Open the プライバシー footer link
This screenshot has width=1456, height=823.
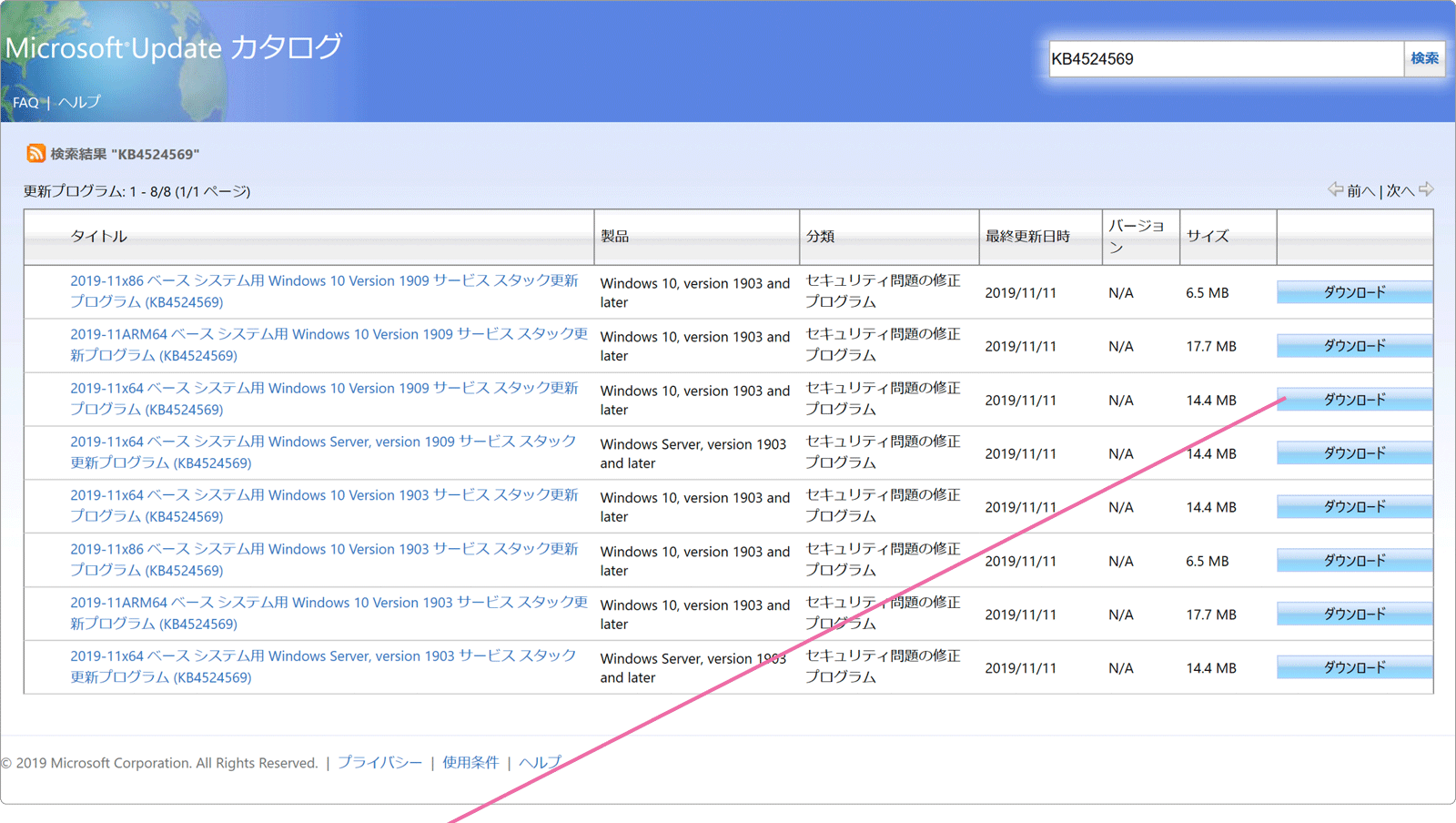(x=379, y=763)
